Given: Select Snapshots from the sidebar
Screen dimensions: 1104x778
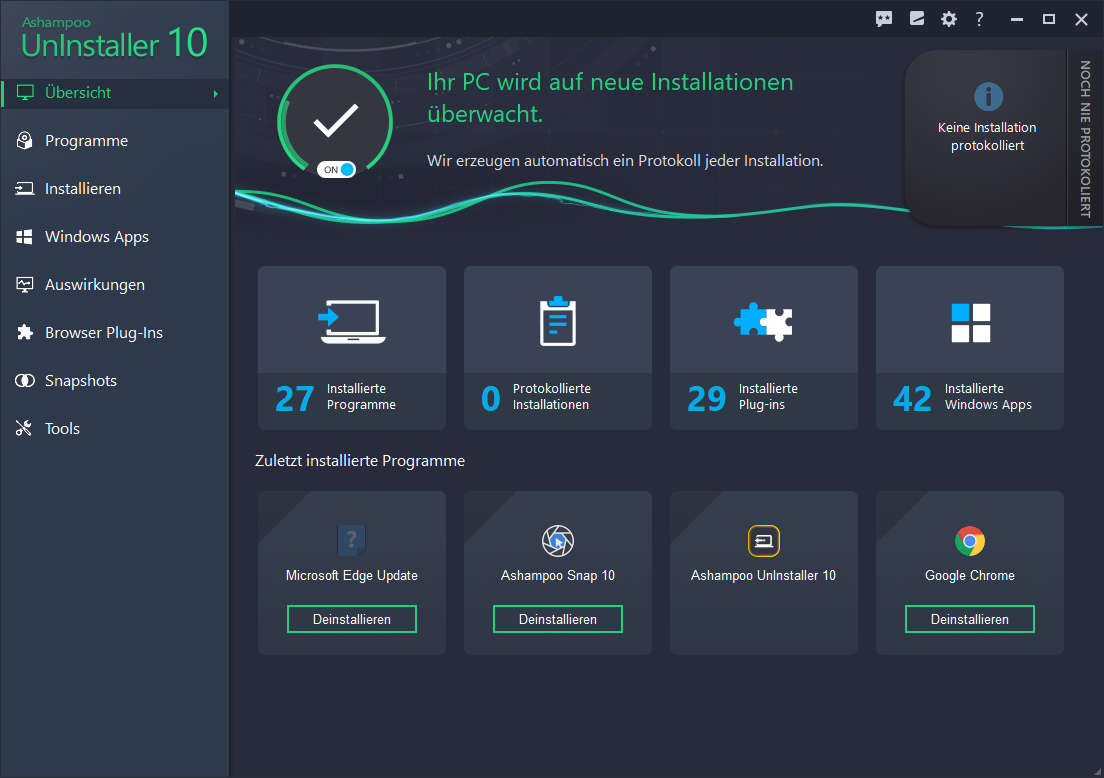Looking at the screenshot, I should [80, 381].
